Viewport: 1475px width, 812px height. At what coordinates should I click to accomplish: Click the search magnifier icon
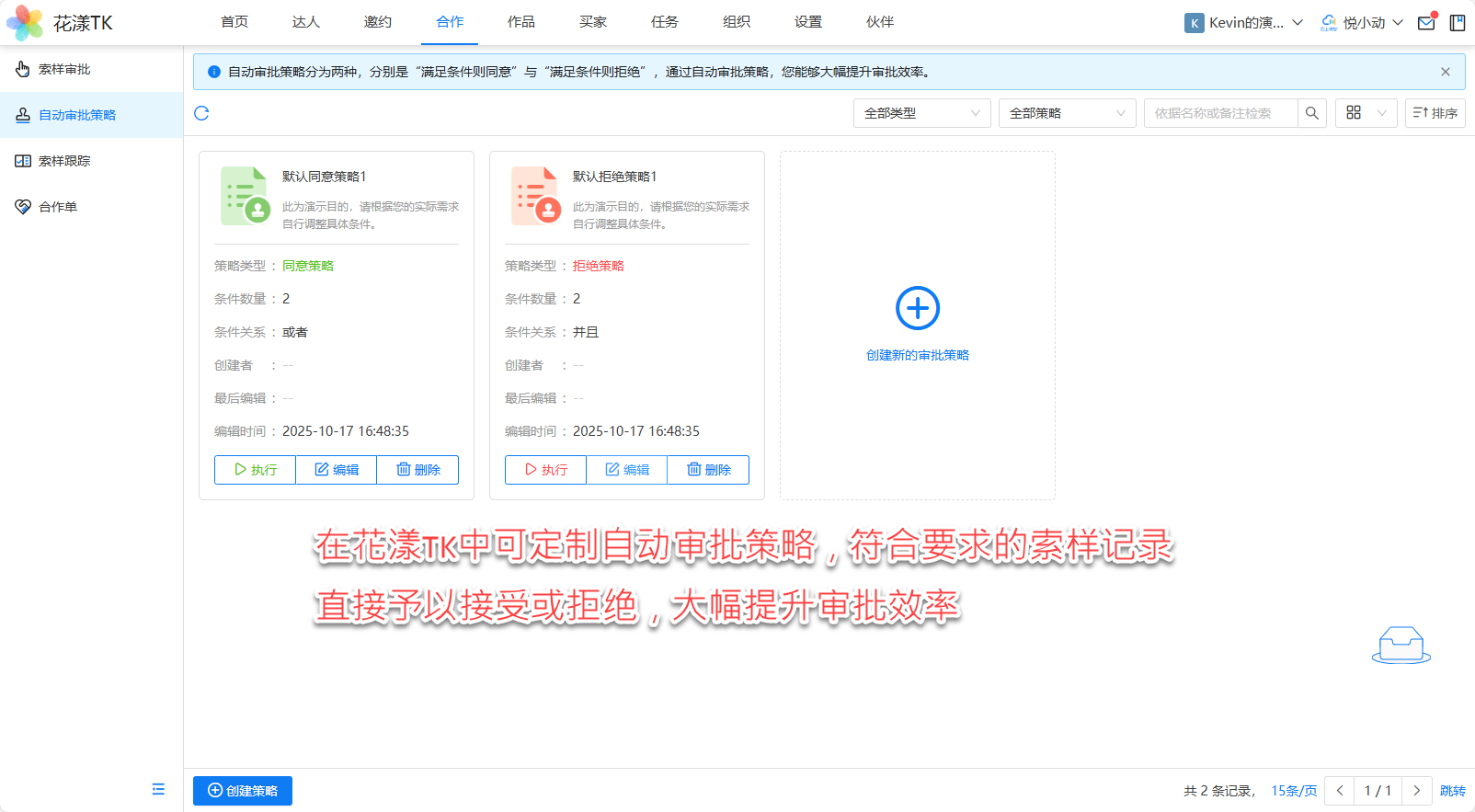(x=1311, y=113)
